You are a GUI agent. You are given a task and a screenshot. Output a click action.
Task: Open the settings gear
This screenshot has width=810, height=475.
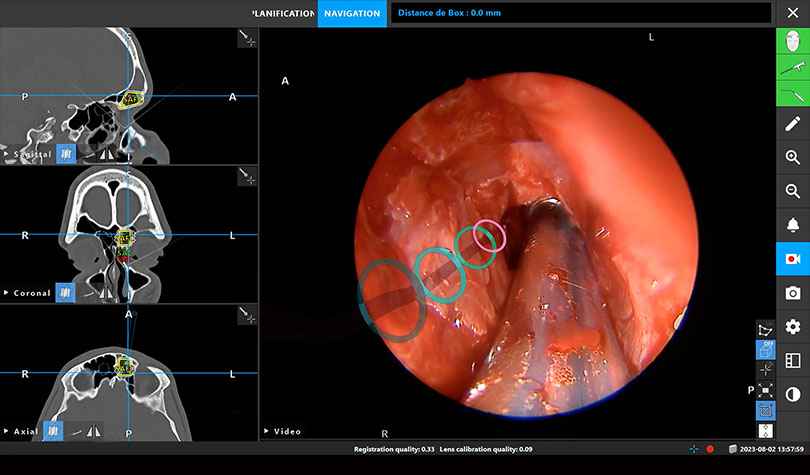[x=793, y=326]
